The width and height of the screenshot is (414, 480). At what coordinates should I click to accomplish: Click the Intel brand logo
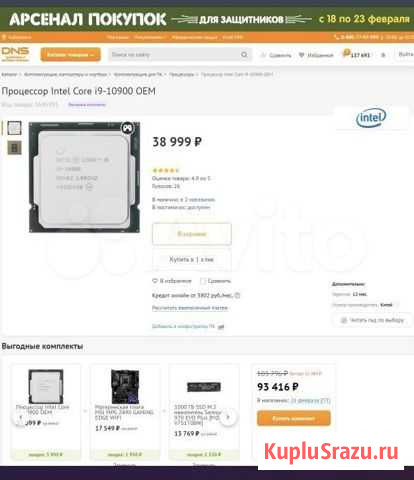click(371, 118)
